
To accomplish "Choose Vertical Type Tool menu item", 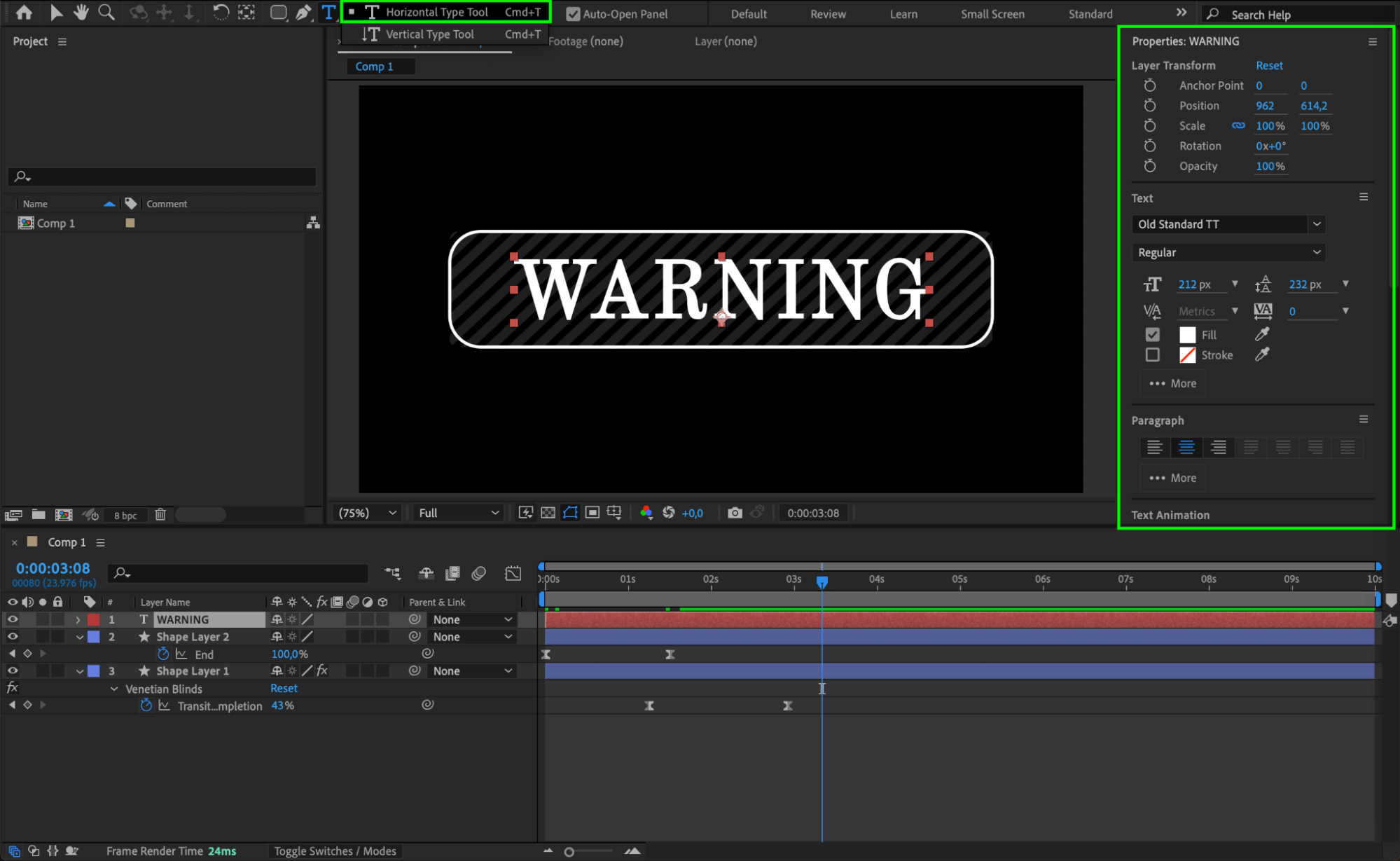I will (429, 34).
